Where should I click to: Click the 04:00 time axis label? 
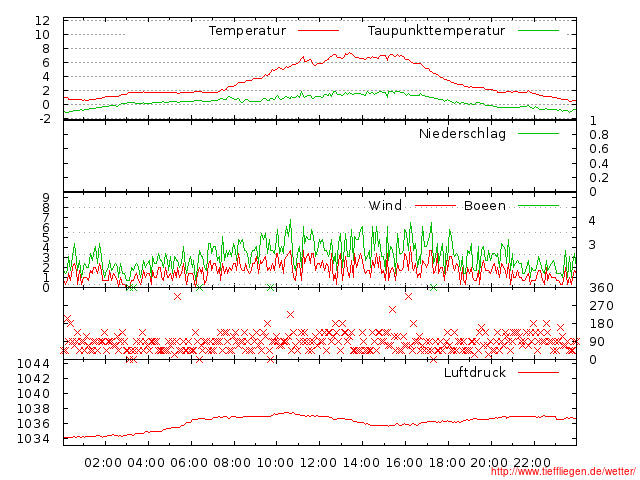[x=146, y=463]
